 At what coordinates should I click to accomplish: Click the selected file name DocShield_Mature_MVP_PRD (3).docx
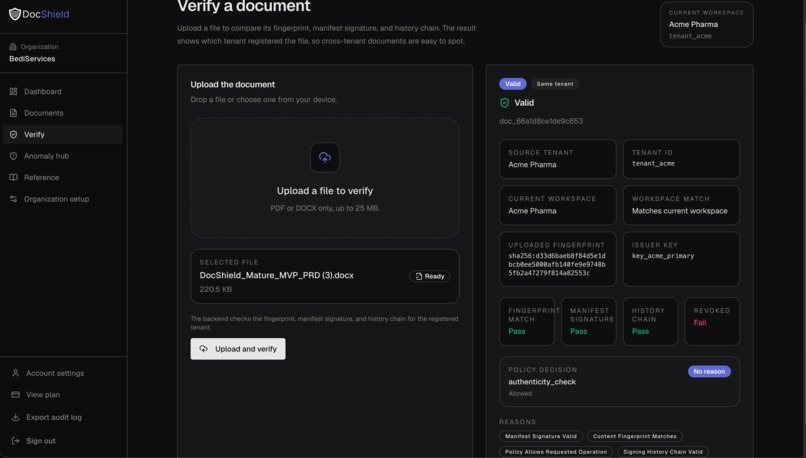tap(277, 276)
